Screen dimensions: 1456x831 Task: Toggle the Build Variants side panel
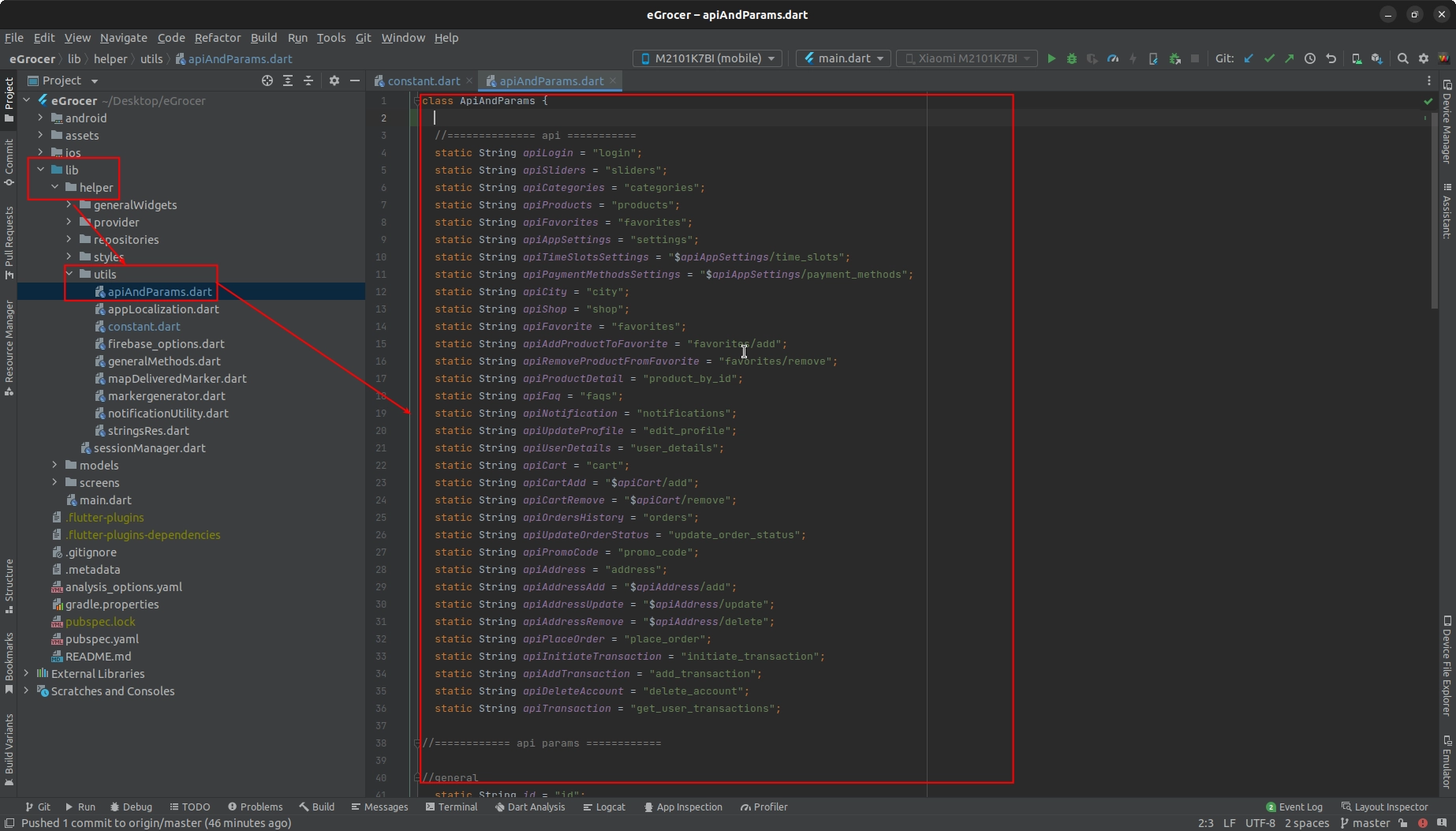[x=9, y=750]
